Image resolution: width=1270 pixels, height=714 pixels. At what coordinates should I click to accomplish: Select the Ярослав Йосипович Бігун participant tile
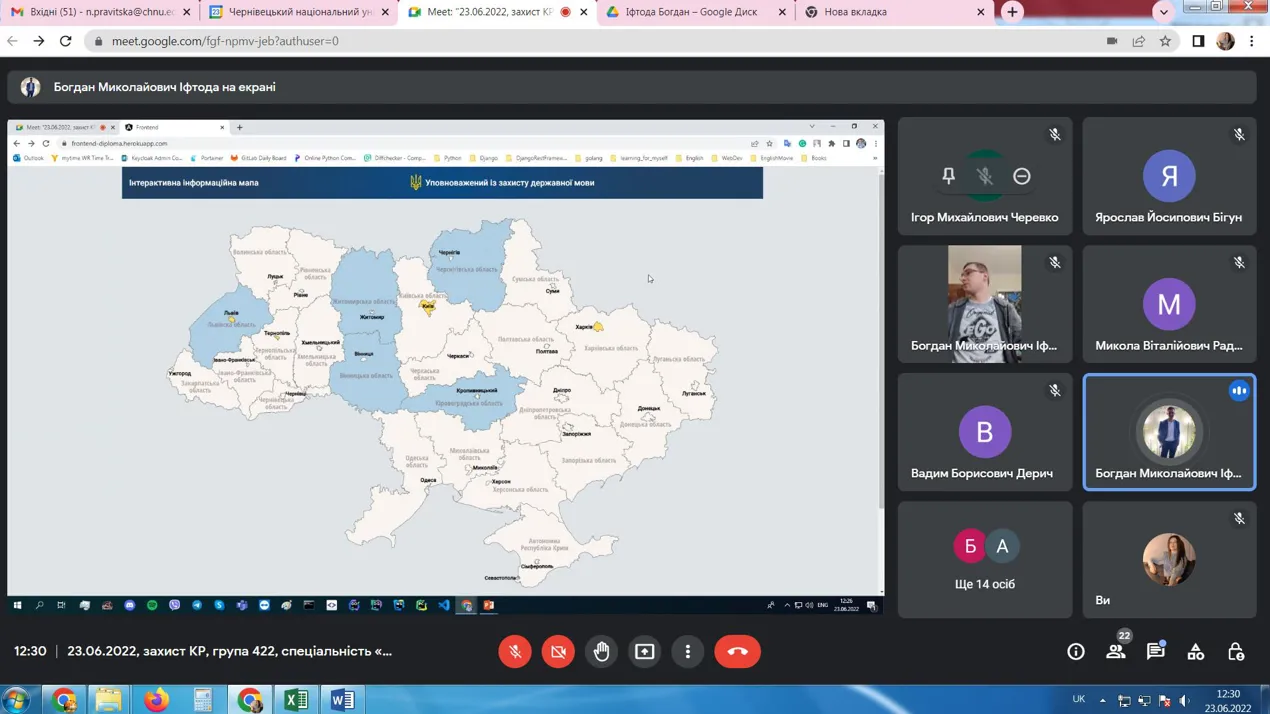[x=1169, y=176]
